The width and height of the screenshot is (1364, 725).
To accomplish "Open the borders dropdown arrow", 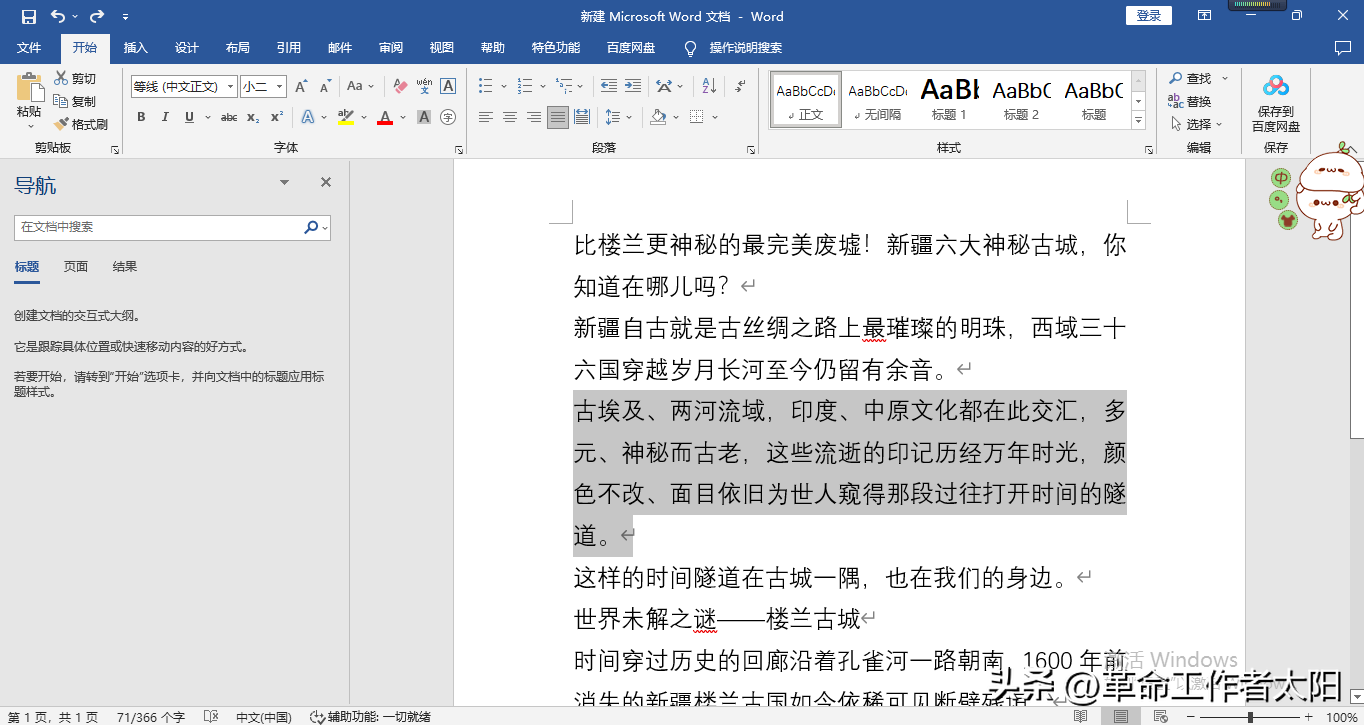I will [x=715, y=117].
